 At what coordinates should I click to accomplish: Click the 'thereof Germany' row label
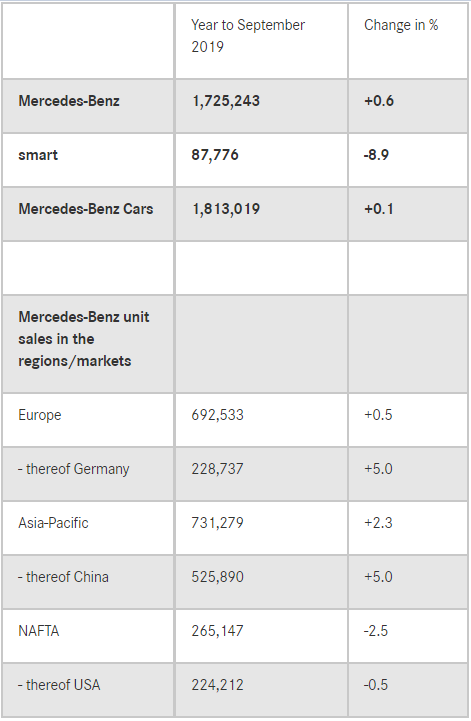[x=74, y=469]
